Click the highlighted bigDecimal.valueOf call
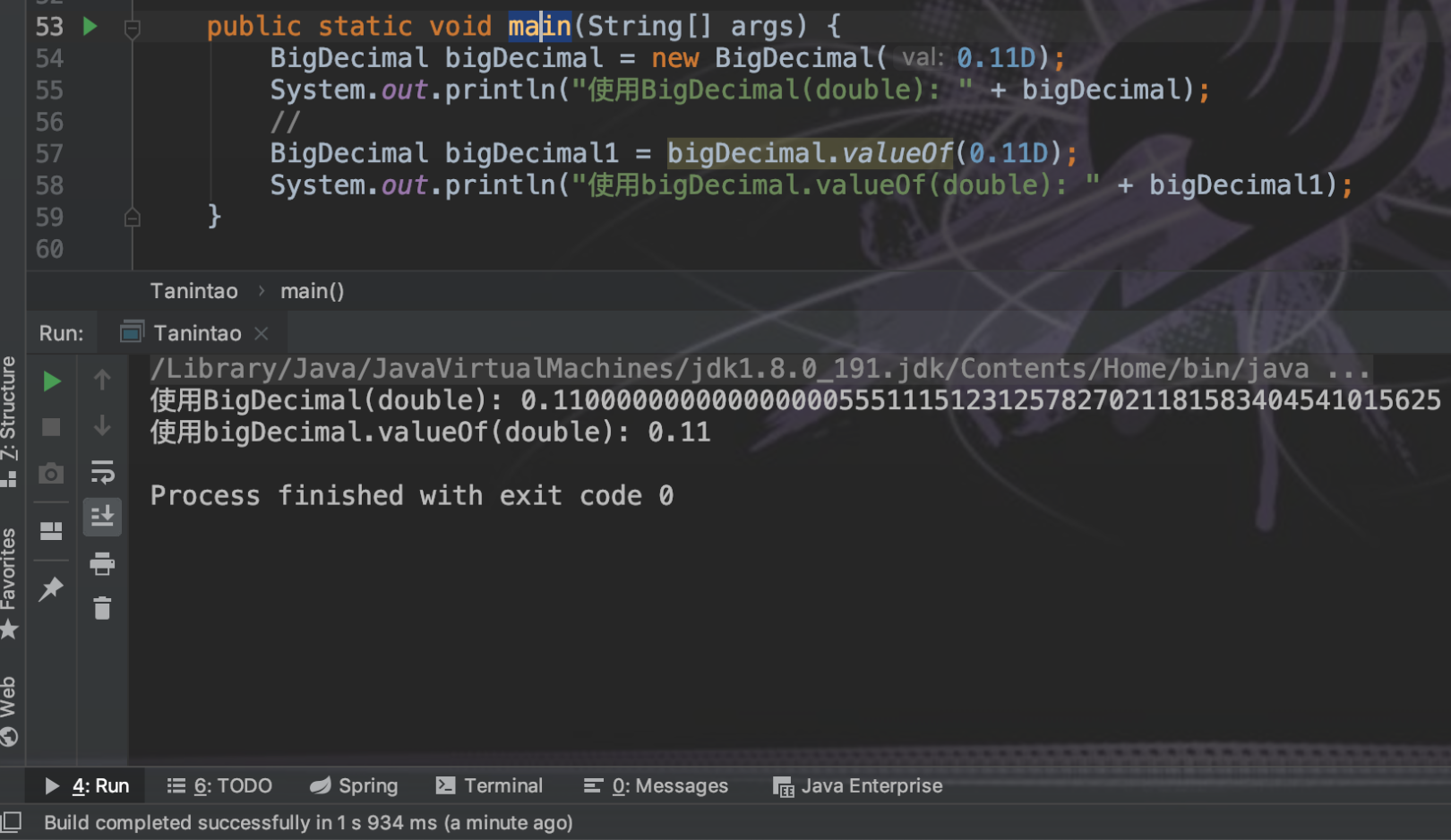This screenshot has width=1451, height=840. click(x=810, y=153)
